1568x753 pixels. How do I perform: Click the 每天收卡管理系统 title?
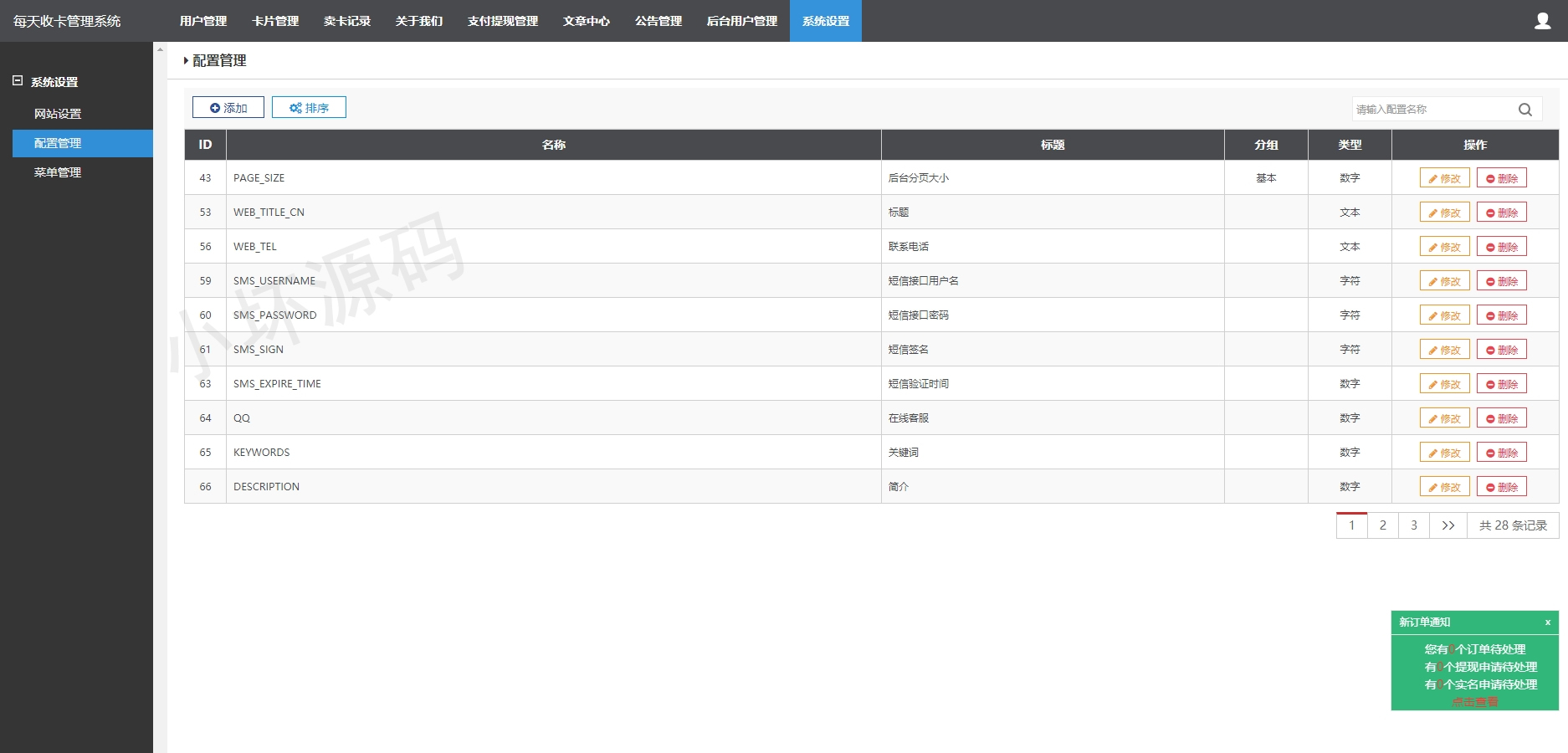[x=67, y=21]
